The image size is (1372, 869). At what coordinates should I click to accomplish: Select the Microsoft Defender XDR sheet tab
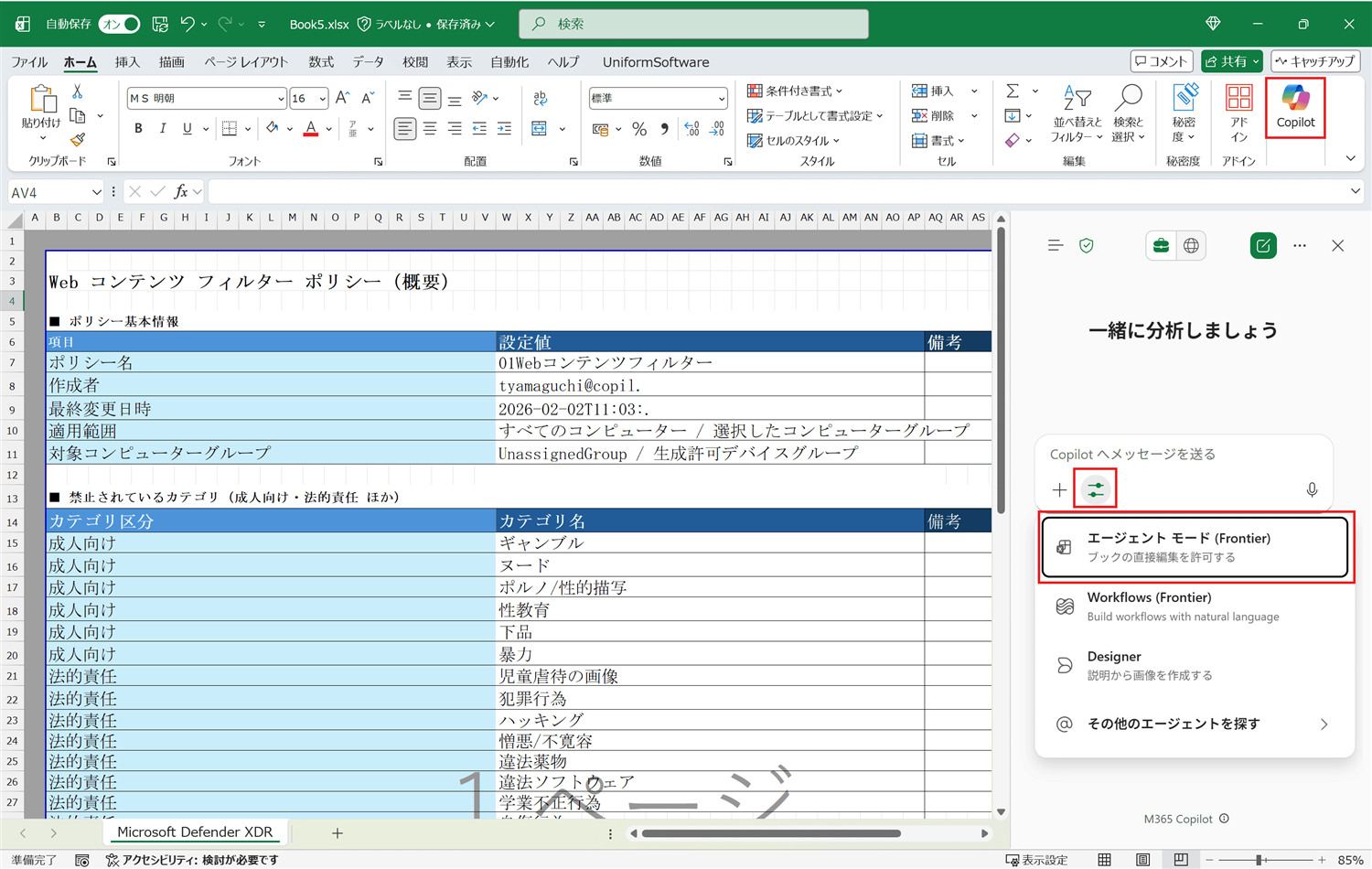195,832
